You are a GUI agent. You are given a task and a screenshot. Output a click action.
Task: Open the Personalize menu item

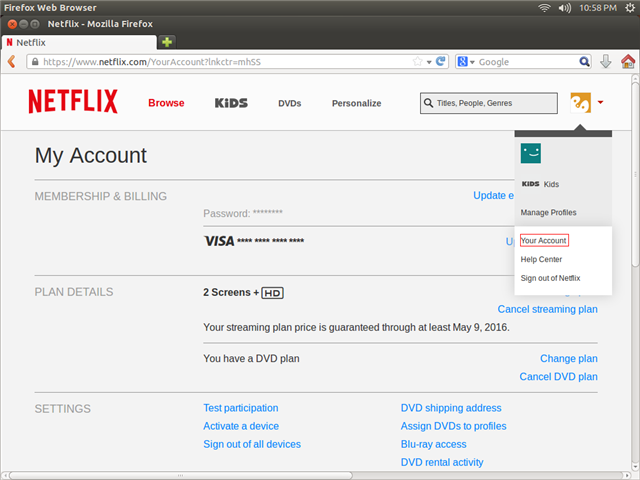356,103
